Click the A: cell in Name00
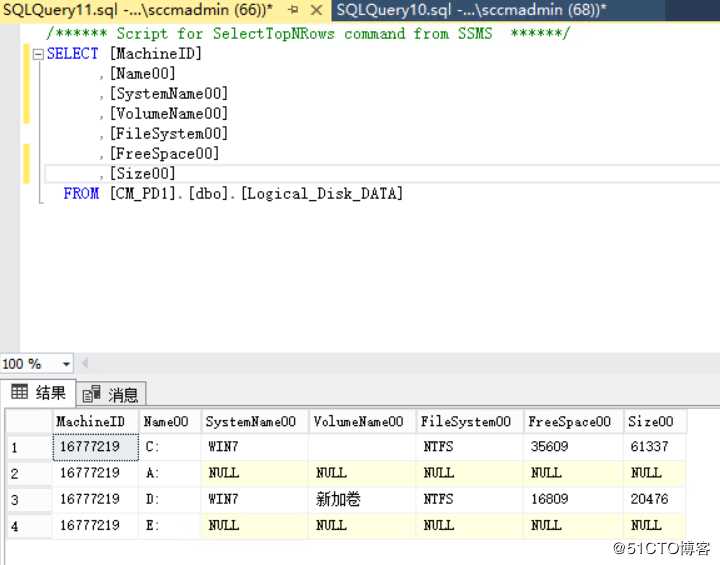The height and width of the screenshot is (565, 720). pyautogui.click(x=170, y=474)
